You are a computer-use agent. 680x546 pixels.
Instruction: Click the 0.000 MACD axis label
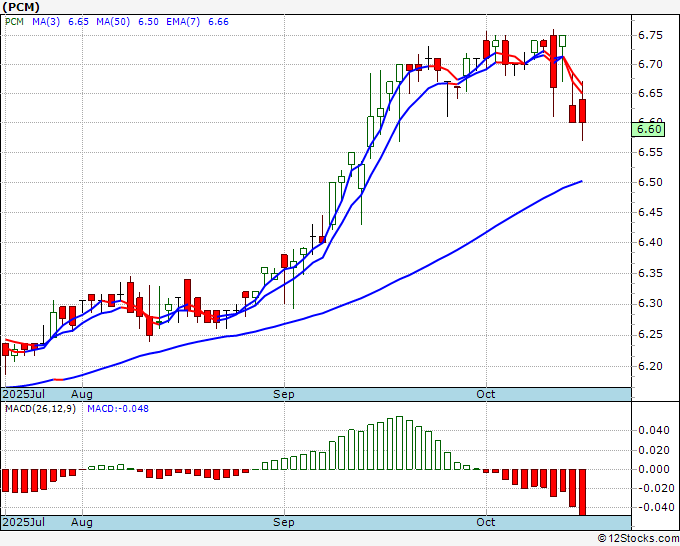[654, 469]
